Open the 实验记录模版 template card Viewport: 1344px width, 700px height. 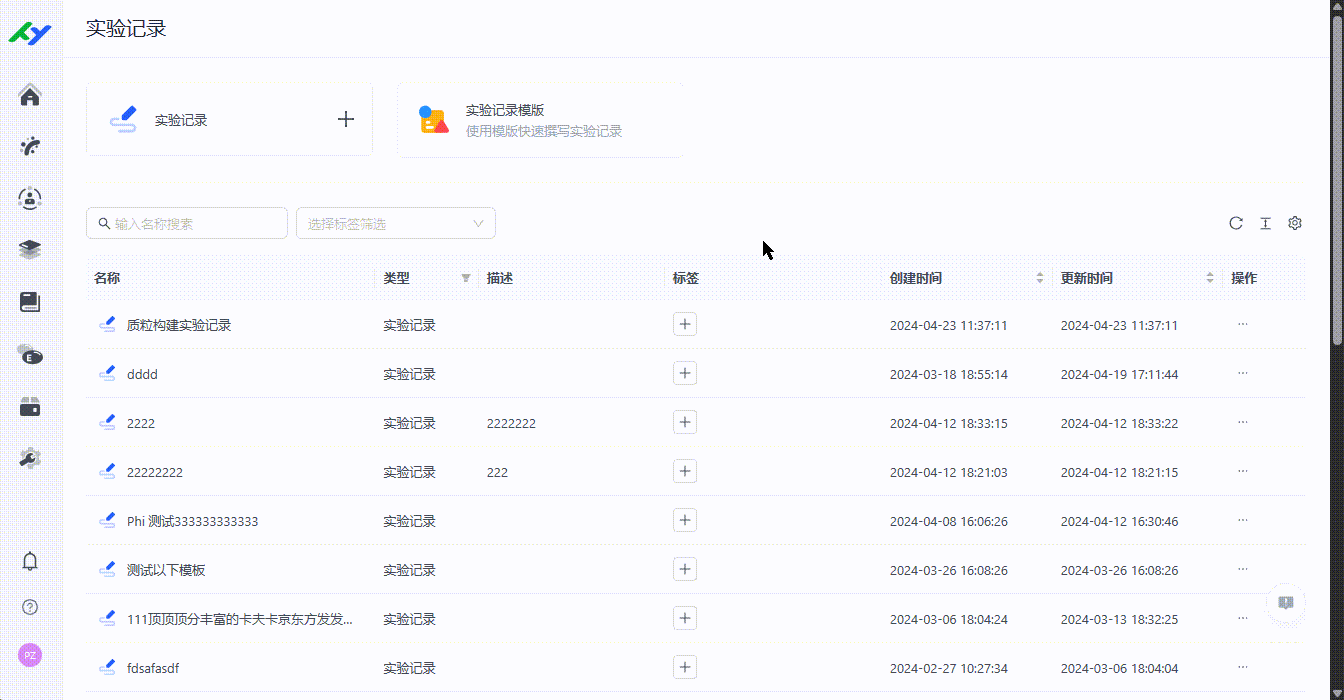click(540, 120)
